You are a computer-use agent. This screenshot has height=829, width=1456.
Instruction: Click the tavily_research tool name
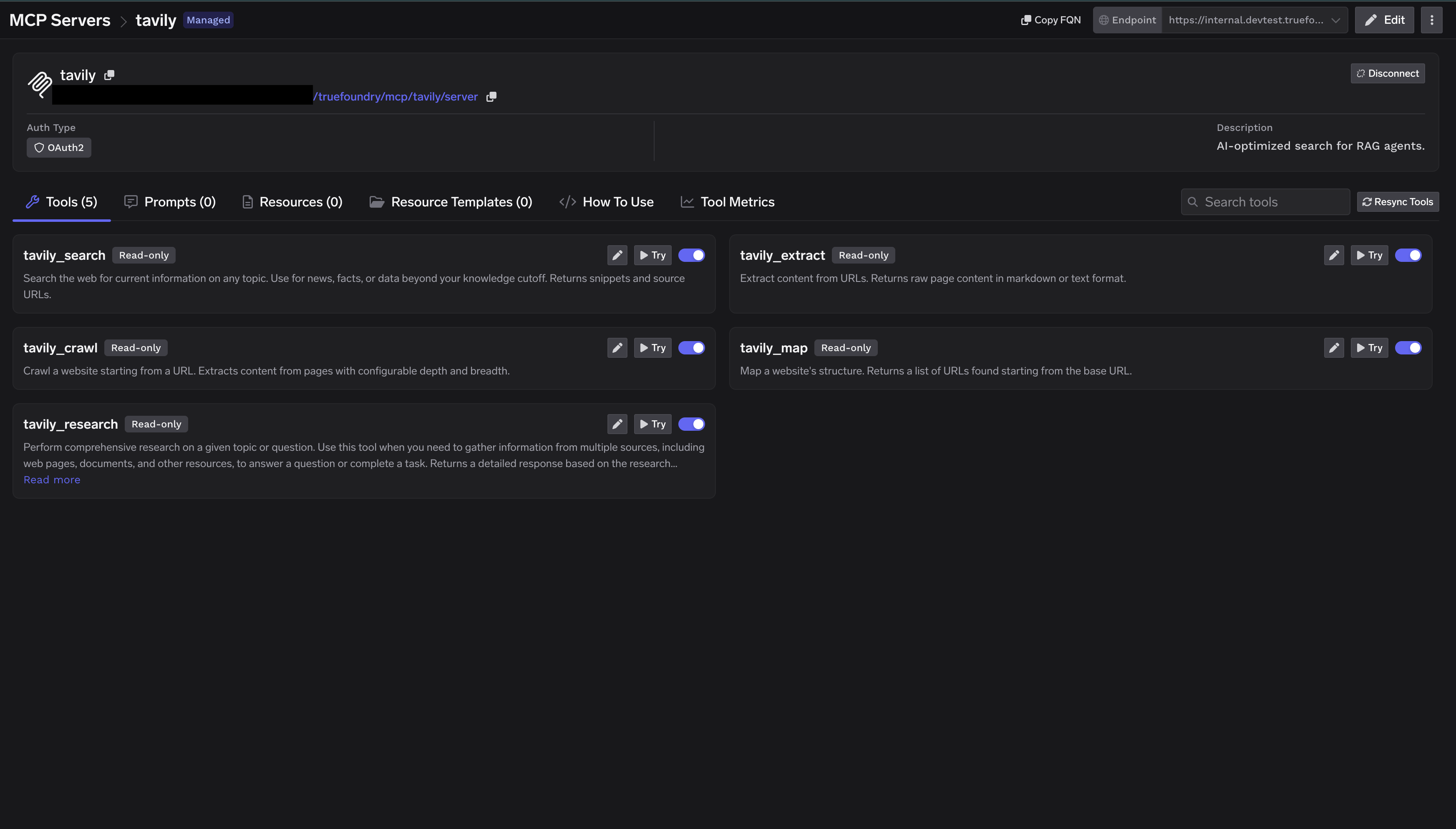tap(71, 424)
